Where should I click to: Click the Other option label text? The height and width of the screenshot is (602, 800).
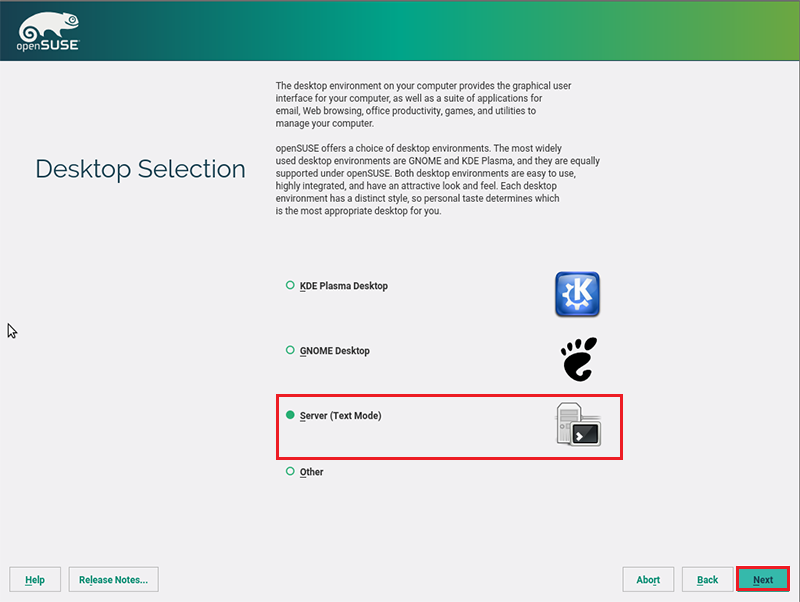click(x=311, y=472)
